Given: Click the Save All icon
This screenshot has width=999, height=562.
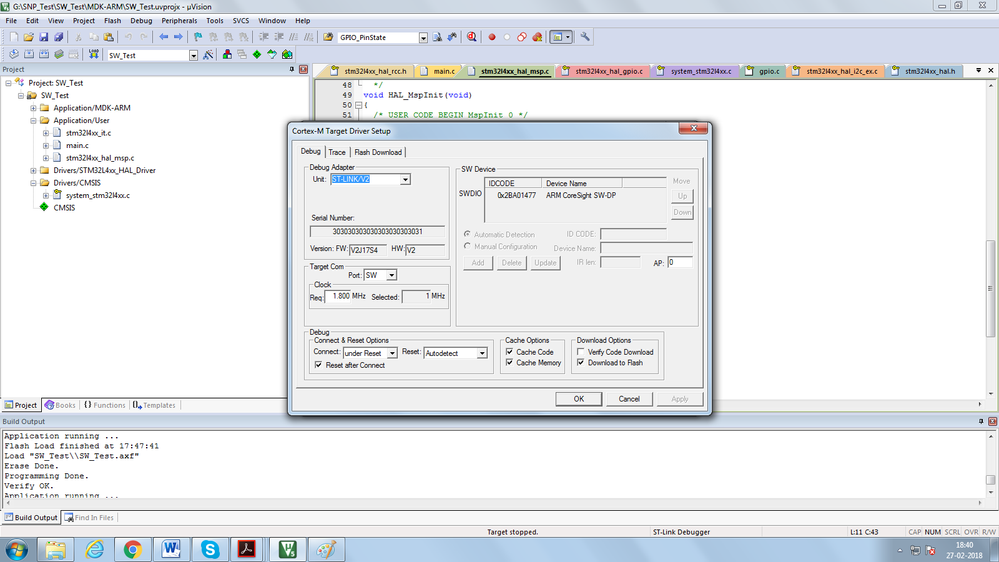Looking at the screenshot, I should (x=59, y=38).
